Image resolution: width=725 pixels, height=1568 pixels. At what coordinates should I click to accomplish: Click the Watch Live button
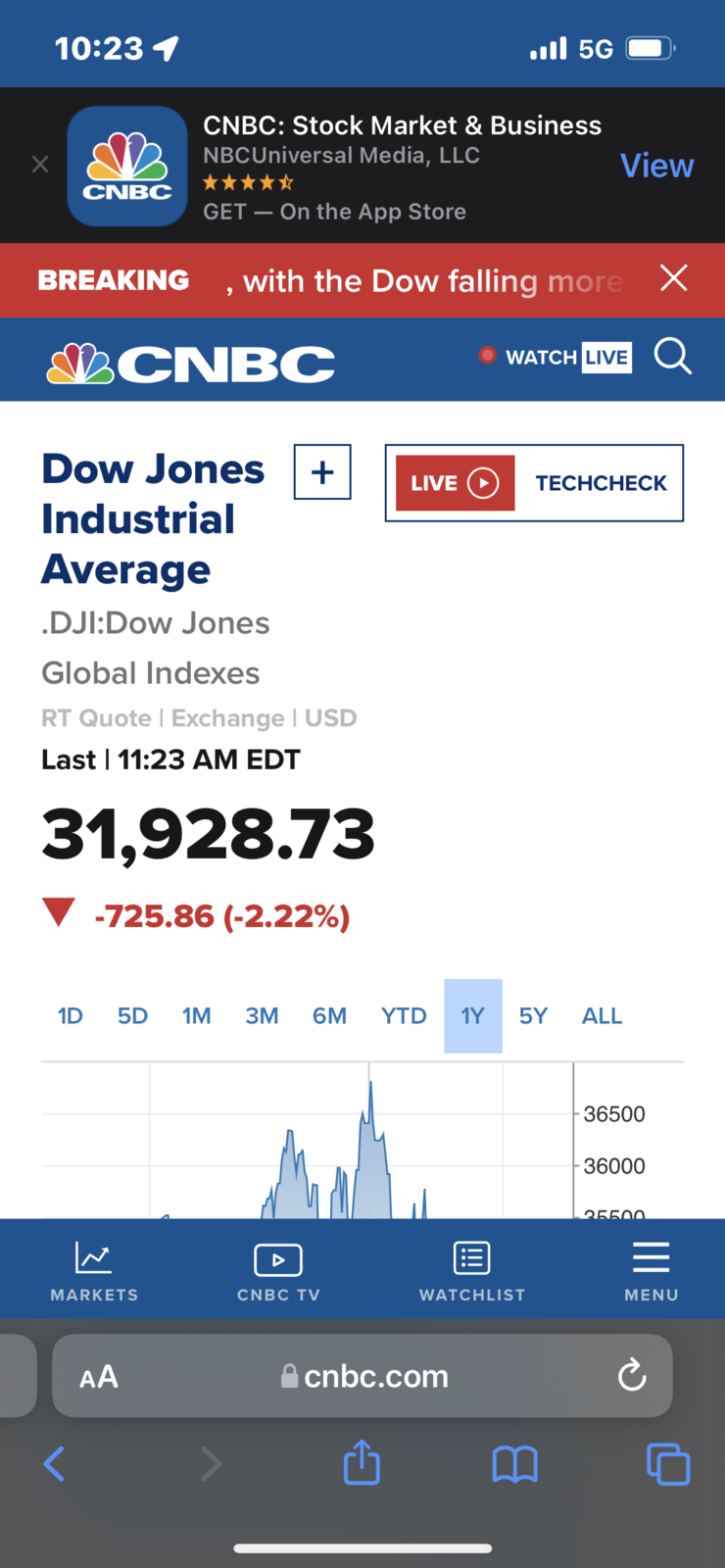tap(556, 357)
